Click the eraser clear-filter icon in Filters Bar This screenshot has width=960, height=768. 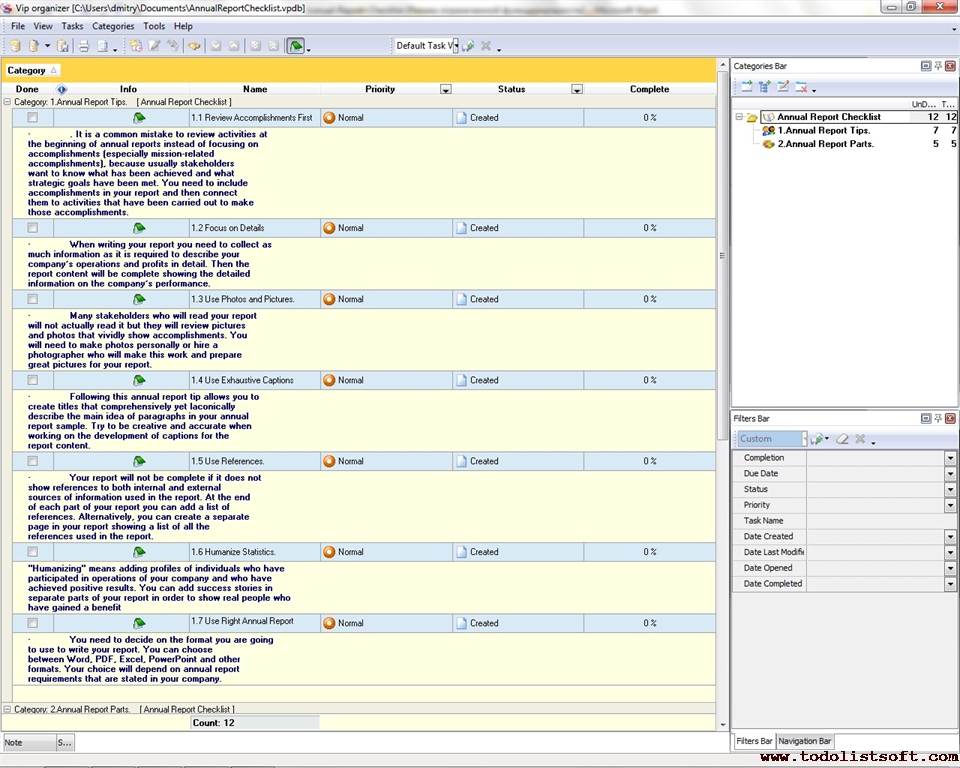tap(842, 439)
